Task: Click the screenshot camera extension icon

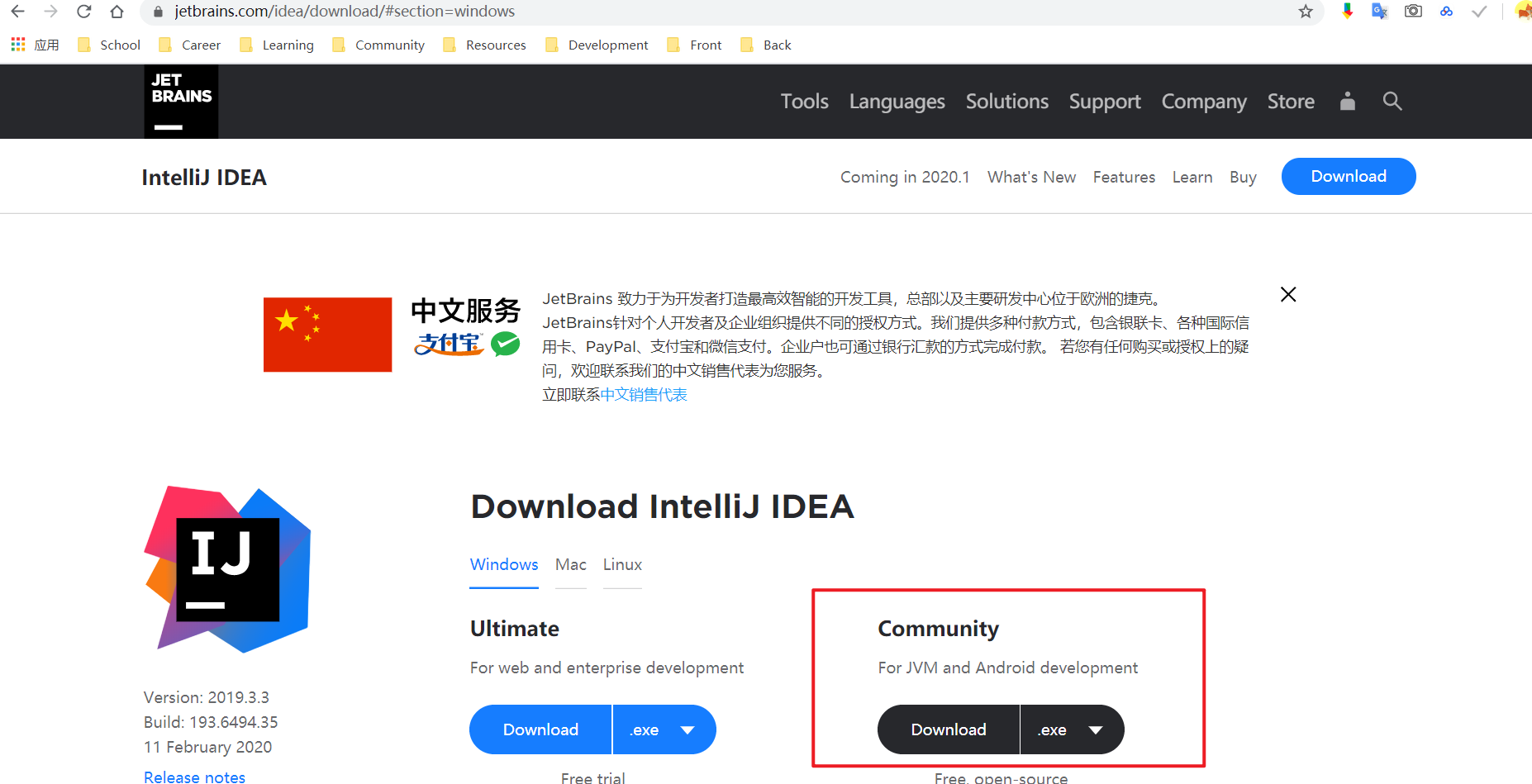Action: 1413,12
